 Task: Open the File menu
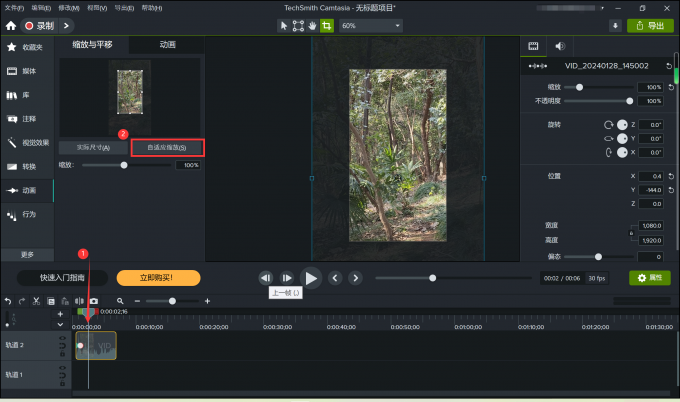point(14,8)
